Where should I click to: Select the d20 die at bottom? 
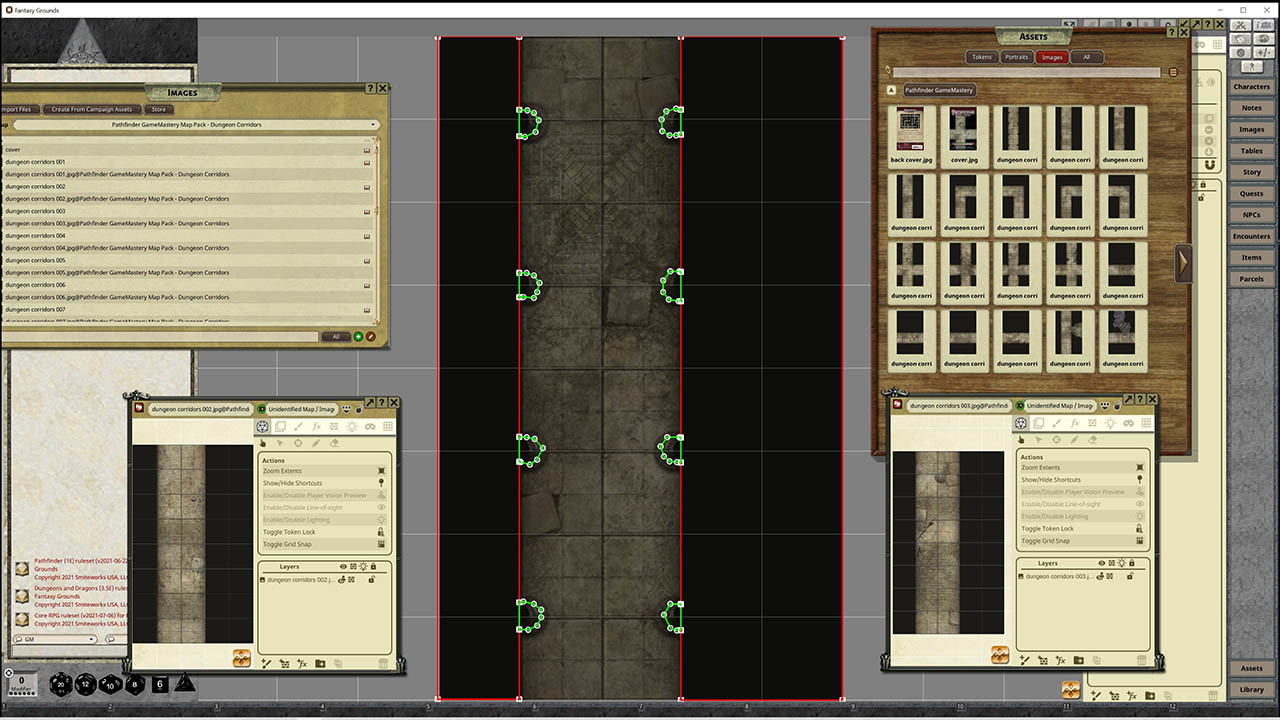click(62, 684)
